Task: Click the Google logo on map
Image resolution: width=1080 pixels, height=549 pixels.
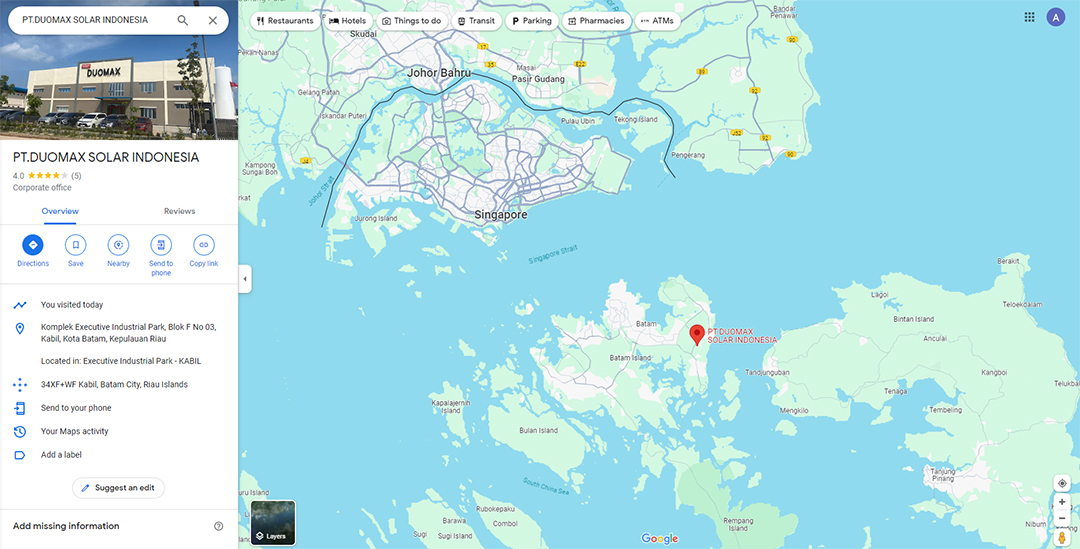Action: [659, 539]
